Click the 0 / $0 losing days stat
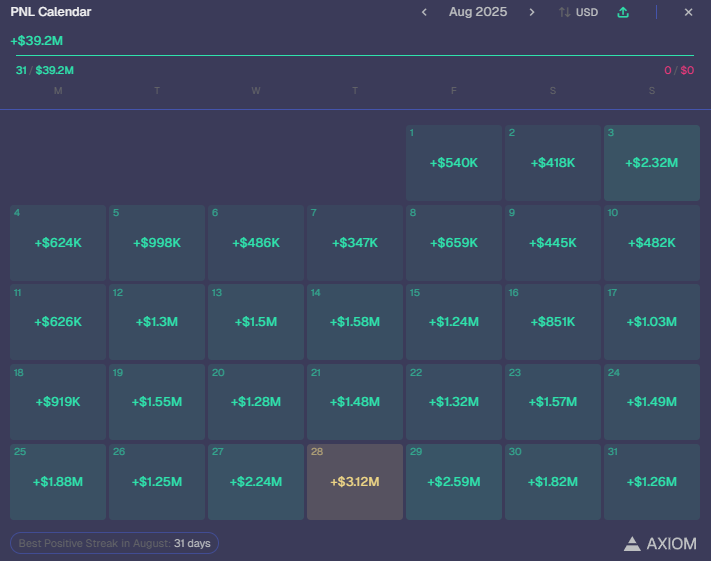 click(x=679, y=70)
